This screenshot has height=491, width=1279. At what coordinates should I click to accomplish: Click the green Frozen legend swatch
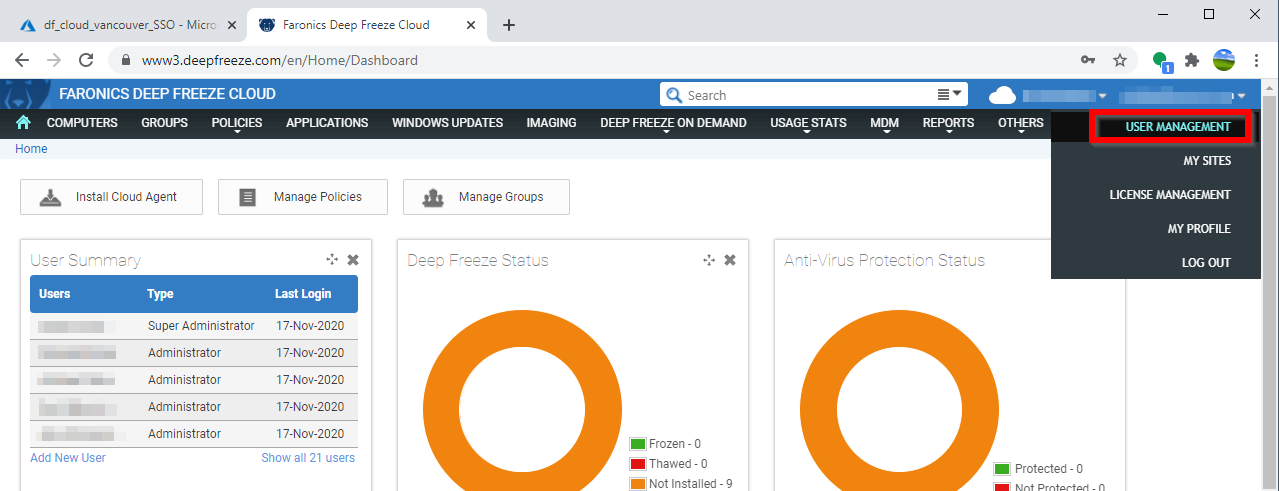637,444
